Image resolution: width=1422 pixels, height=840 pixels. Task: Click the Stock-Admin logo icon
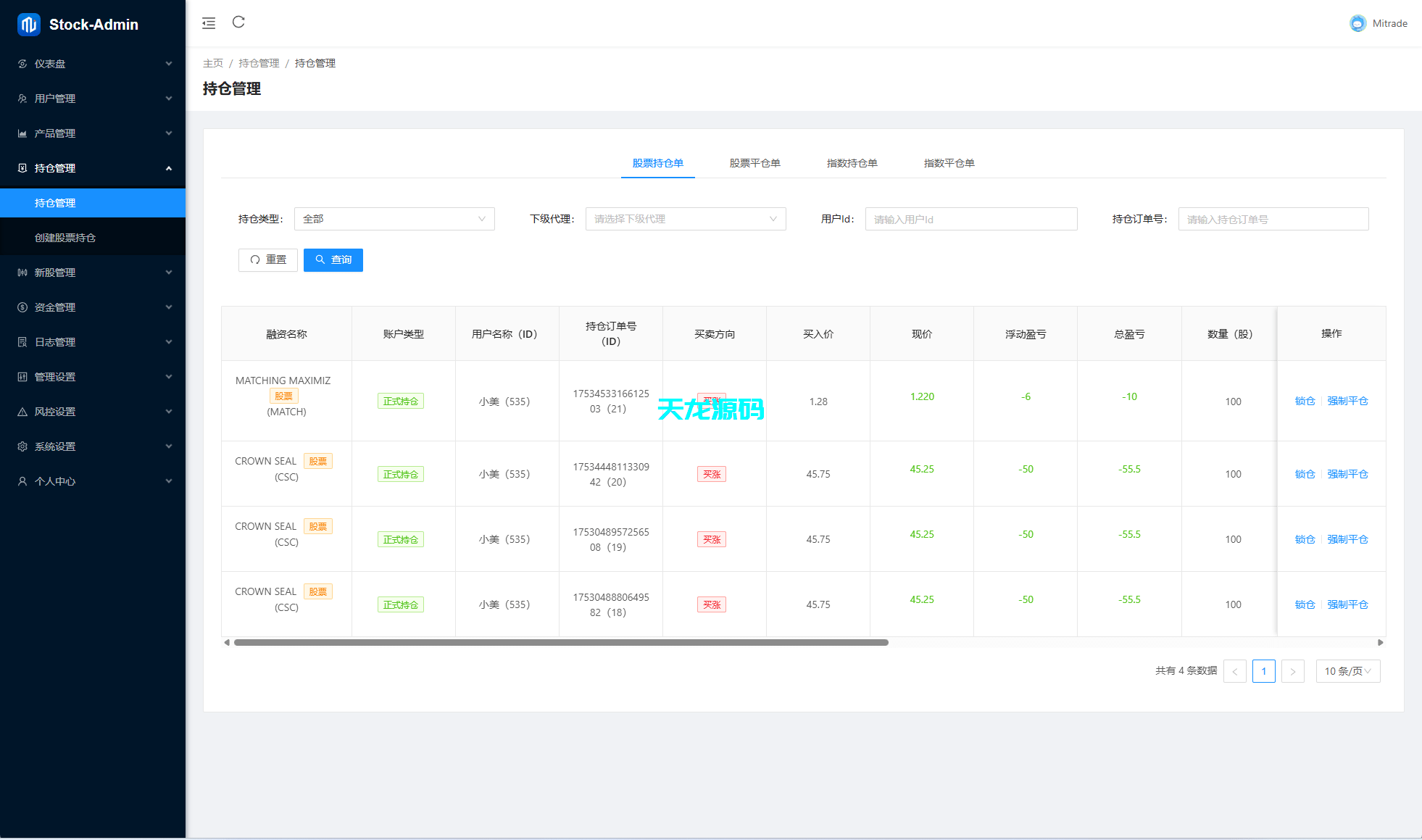(x=28, y=25)
